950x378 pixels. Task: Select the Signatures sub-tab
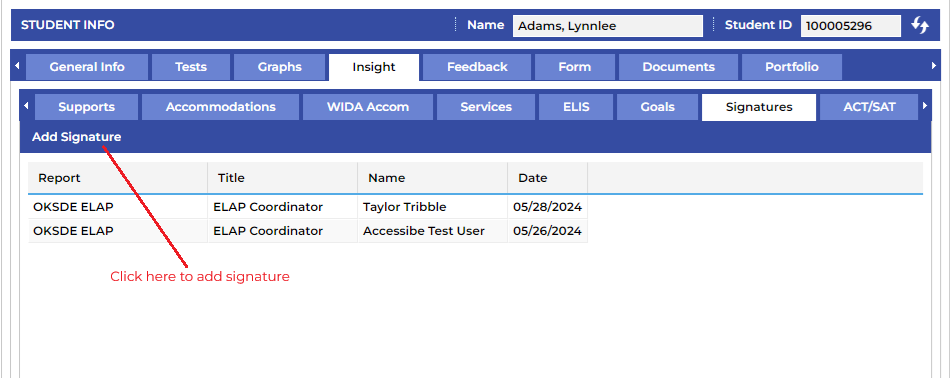(x=759, y=107)
